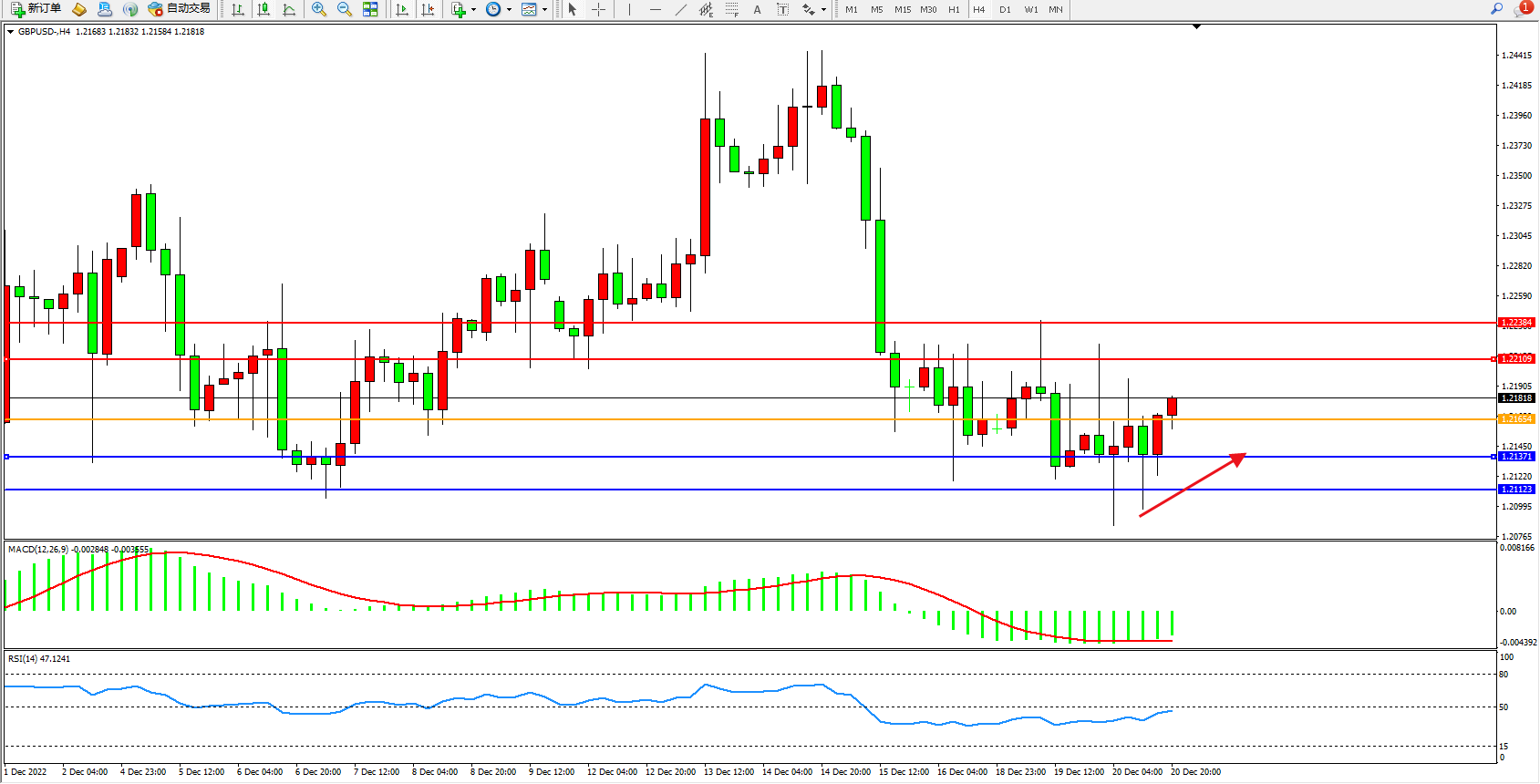
Task: Open the search magnifier at top right
Action: tap(1496, 9)
